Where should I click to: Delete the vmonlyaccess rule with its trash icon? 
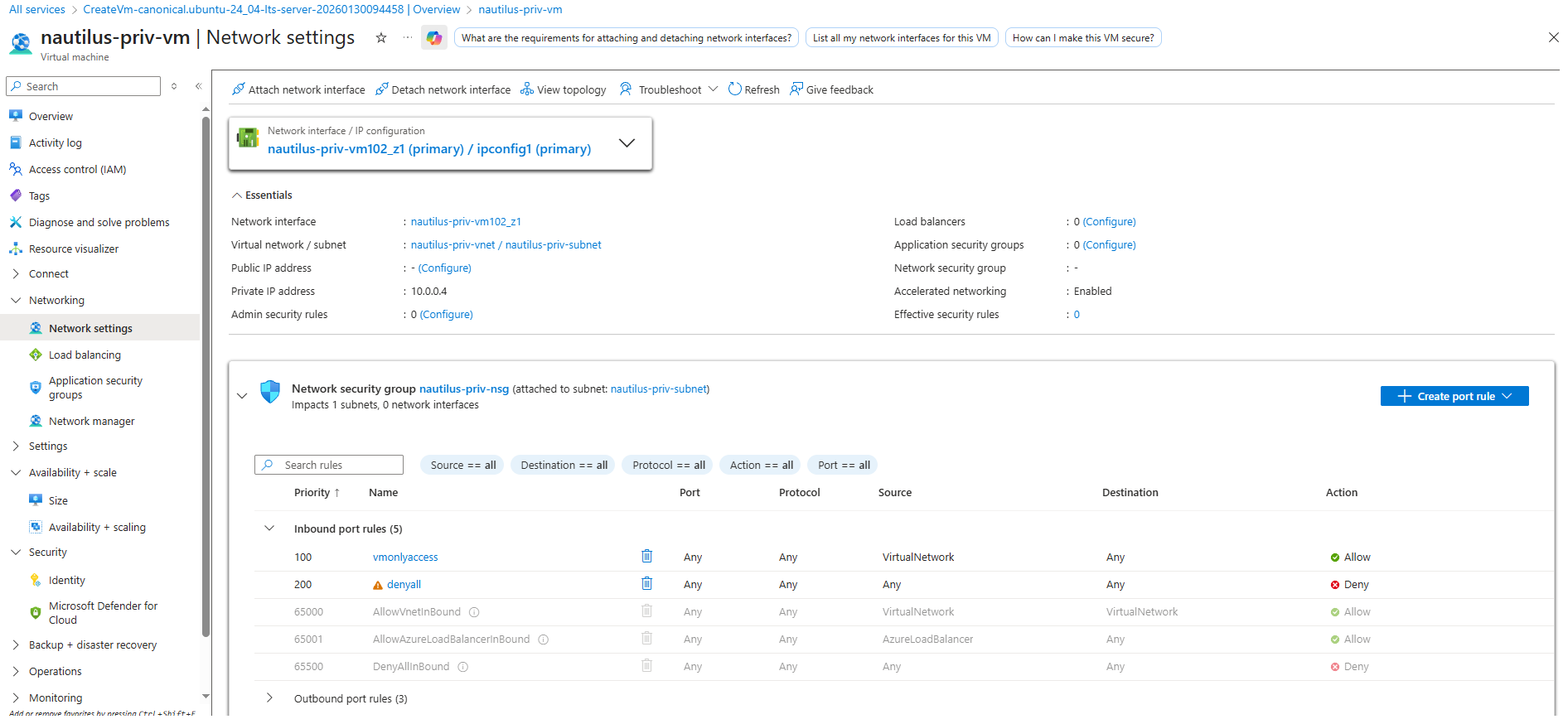(647, 557)
